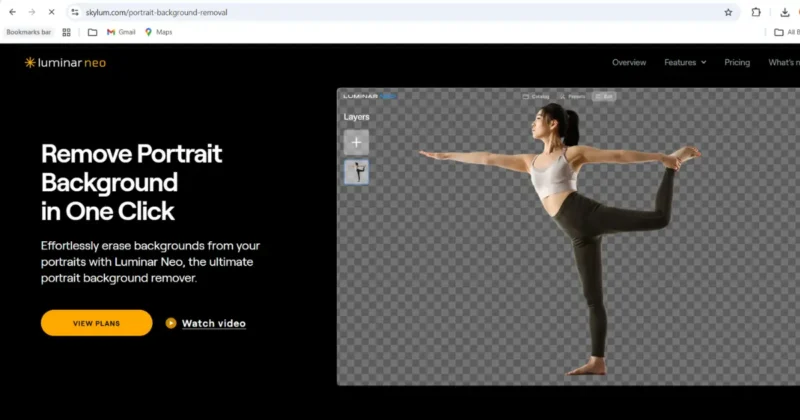The height and width of the screenshot is (420, 800).
Task: Open the All Bookmarks folder
Action: 786,32
